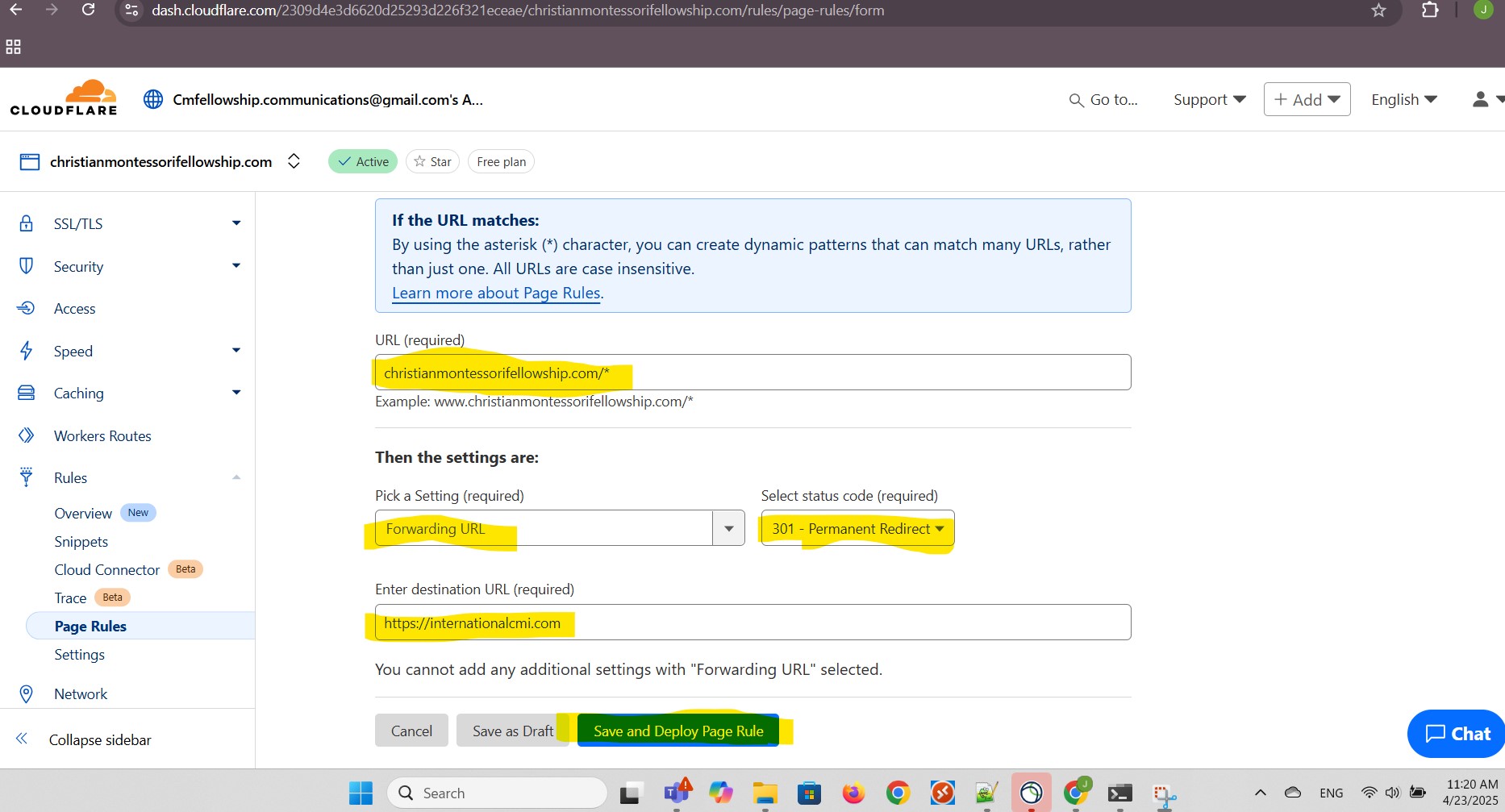Show hidden system tray icons
This screenshot has width=1505, height=812.
[x=1261, y=793]
